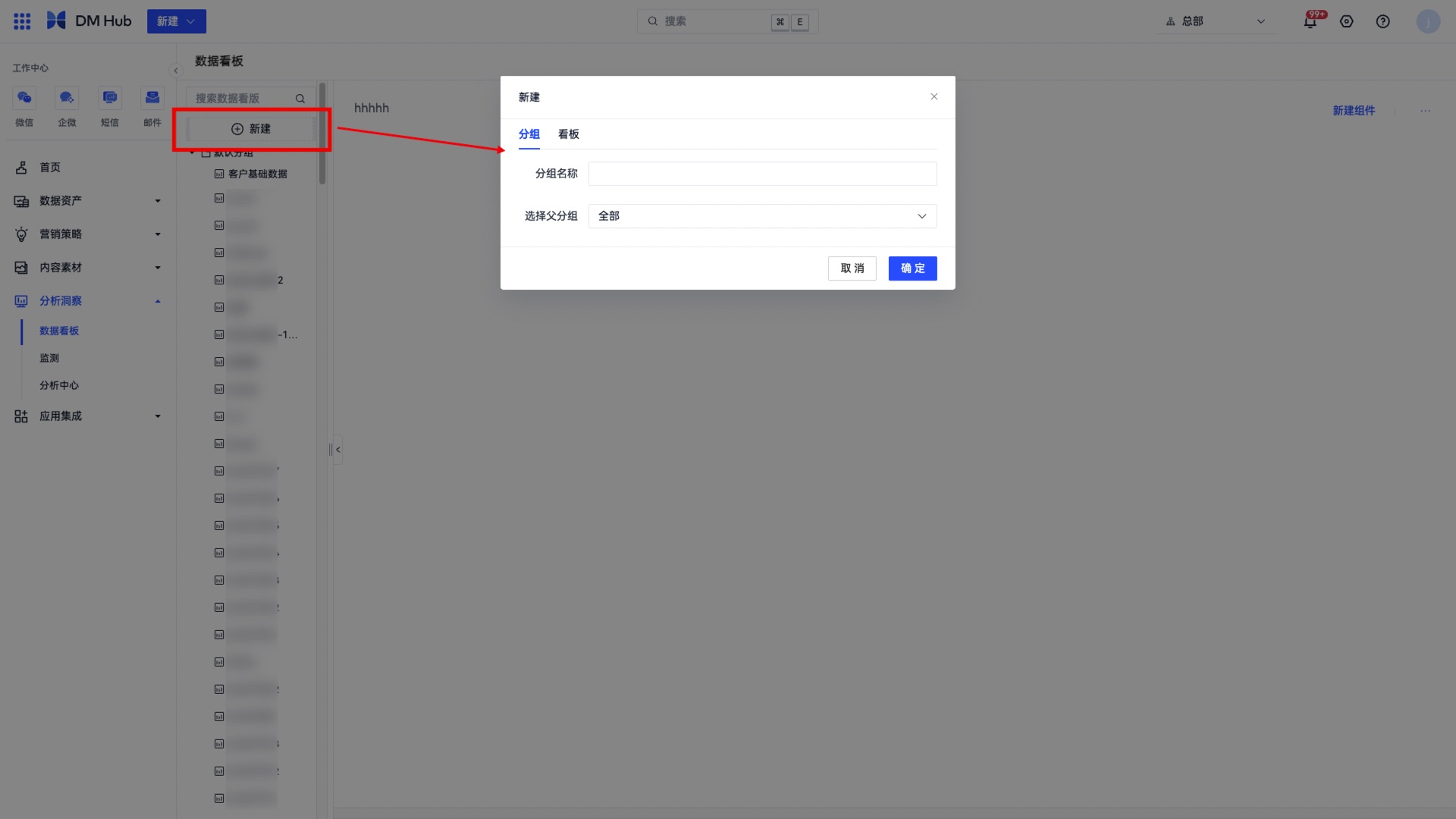Click 确定 button to confirm
The width and height of the screenshot is (1456, 819).
pos(912,268)
